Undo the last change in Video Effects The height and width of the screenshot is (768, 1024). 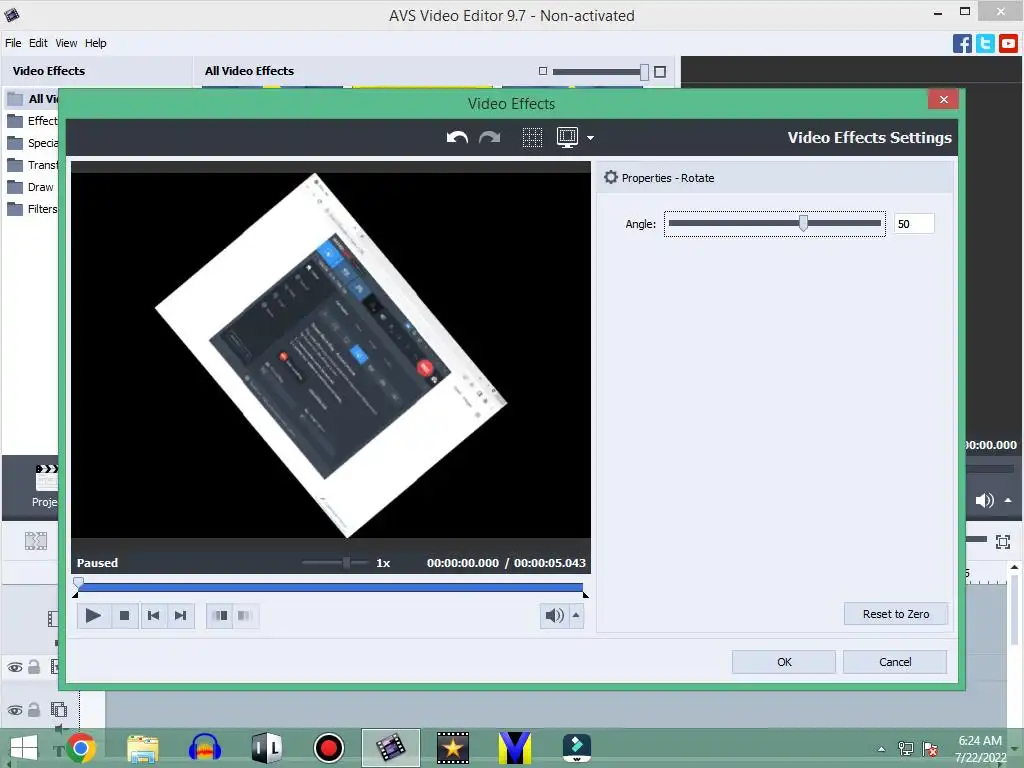[457, 137]
